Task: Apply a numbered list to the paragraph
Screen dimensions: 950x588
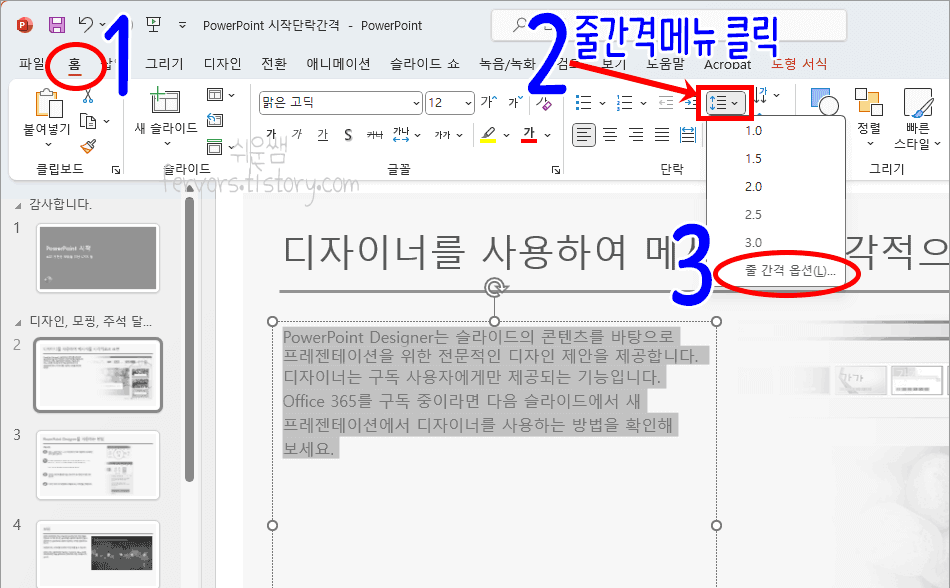Action: pos(625,102)
